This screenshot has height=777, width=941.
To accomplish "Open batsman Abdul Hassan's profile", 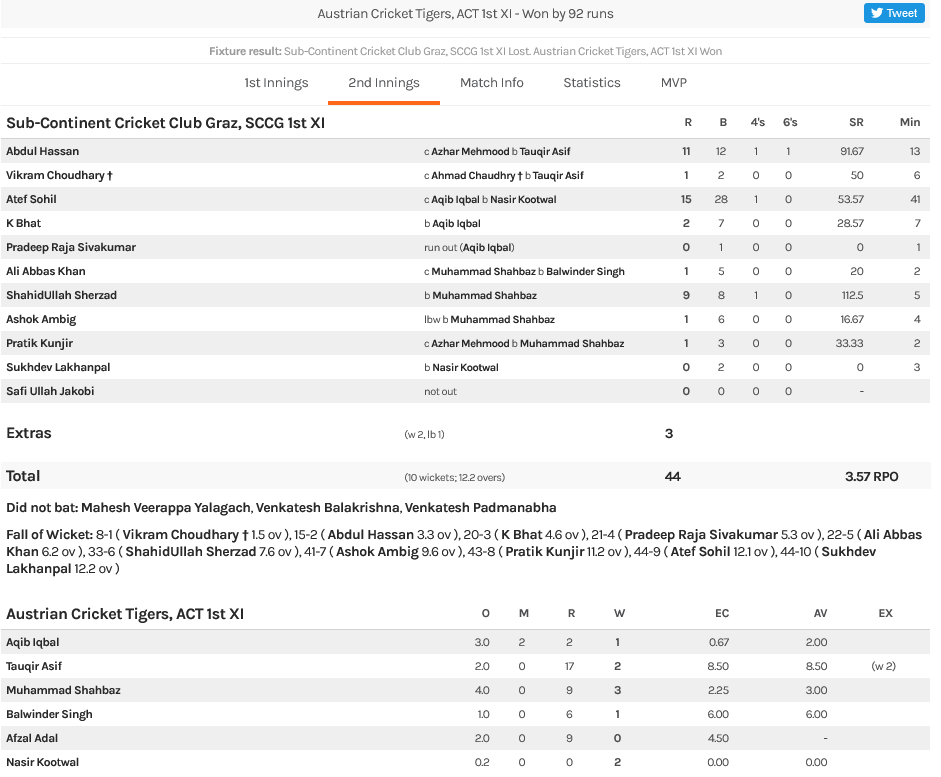I will (x=43, y=151).
